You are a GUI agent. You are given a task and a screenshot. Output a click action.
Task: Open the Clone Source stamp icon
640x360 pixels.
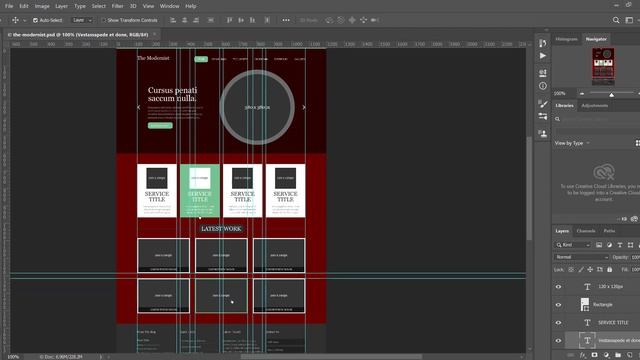tap(542, 133)
